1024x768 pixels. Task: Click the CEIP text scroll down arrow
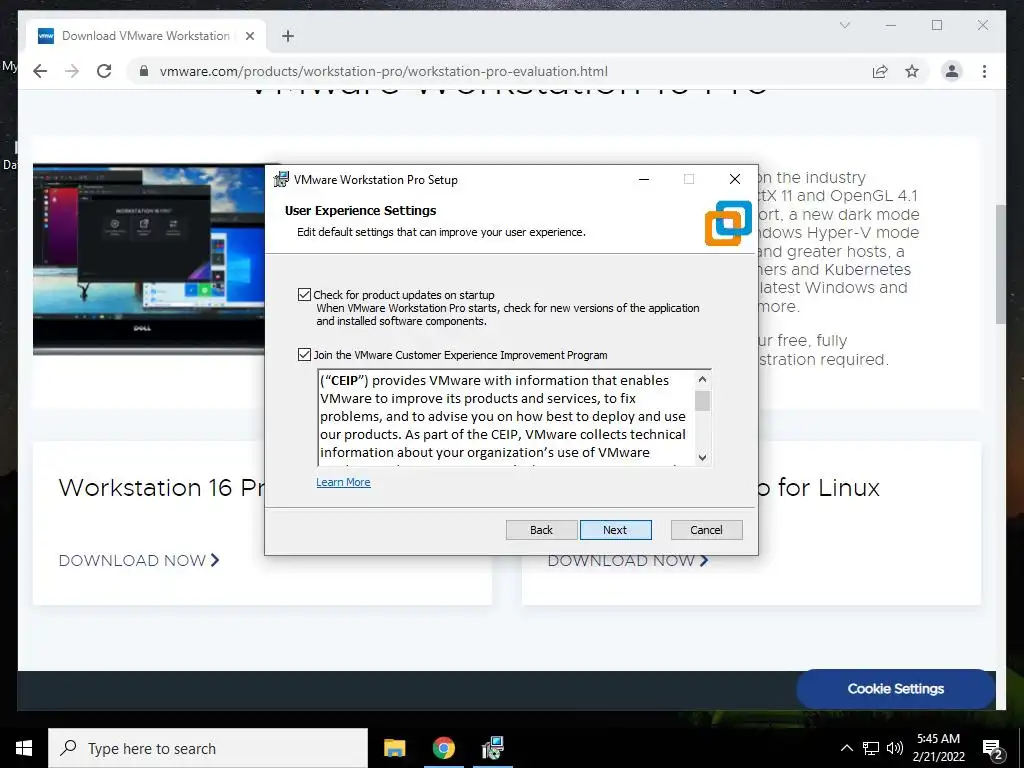[702, 458]
